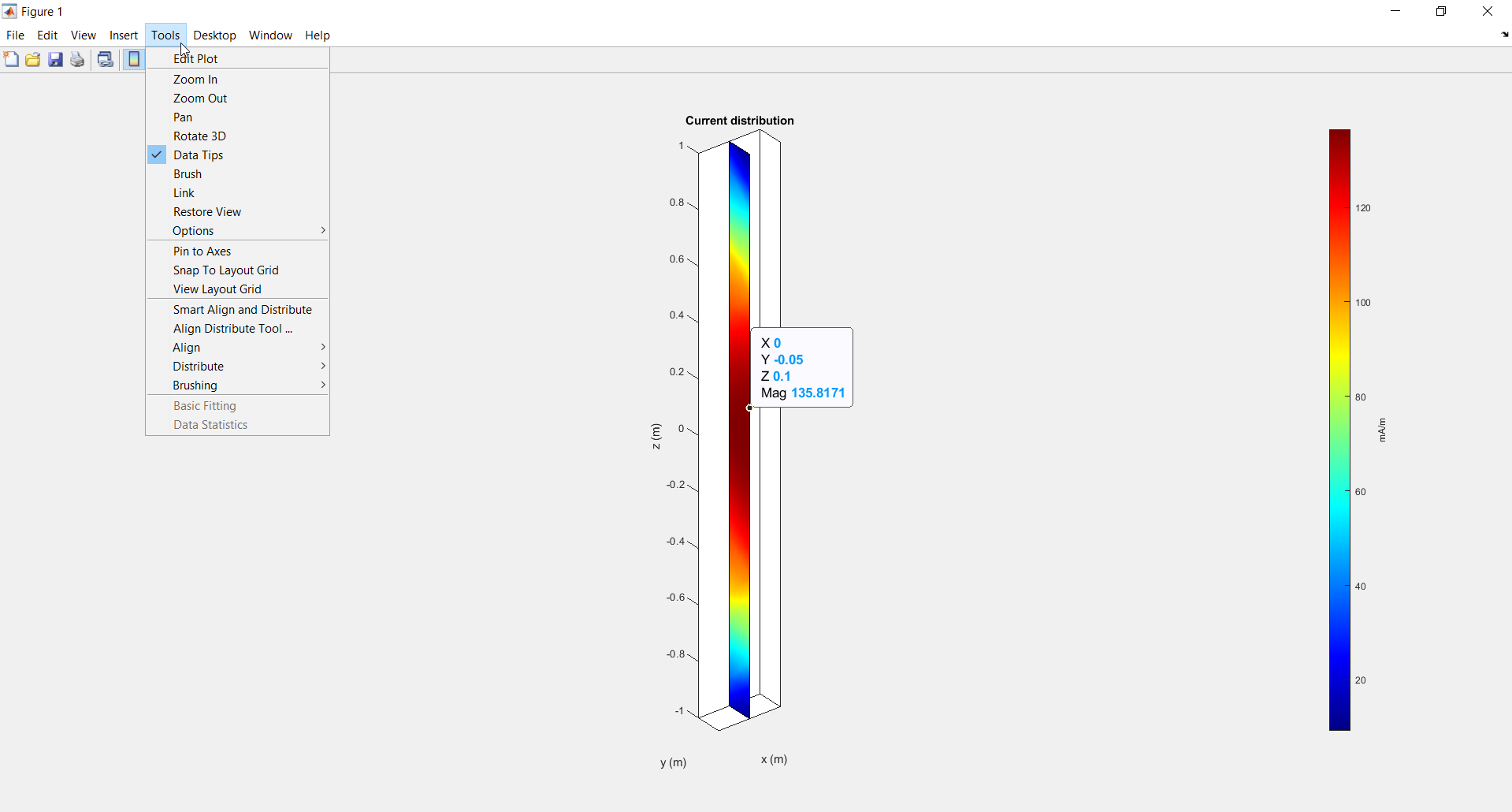The image size is (1512, 812).
Task: Save the figure with the disk icon
Action: pyautogui.click(x=54, y=59)
